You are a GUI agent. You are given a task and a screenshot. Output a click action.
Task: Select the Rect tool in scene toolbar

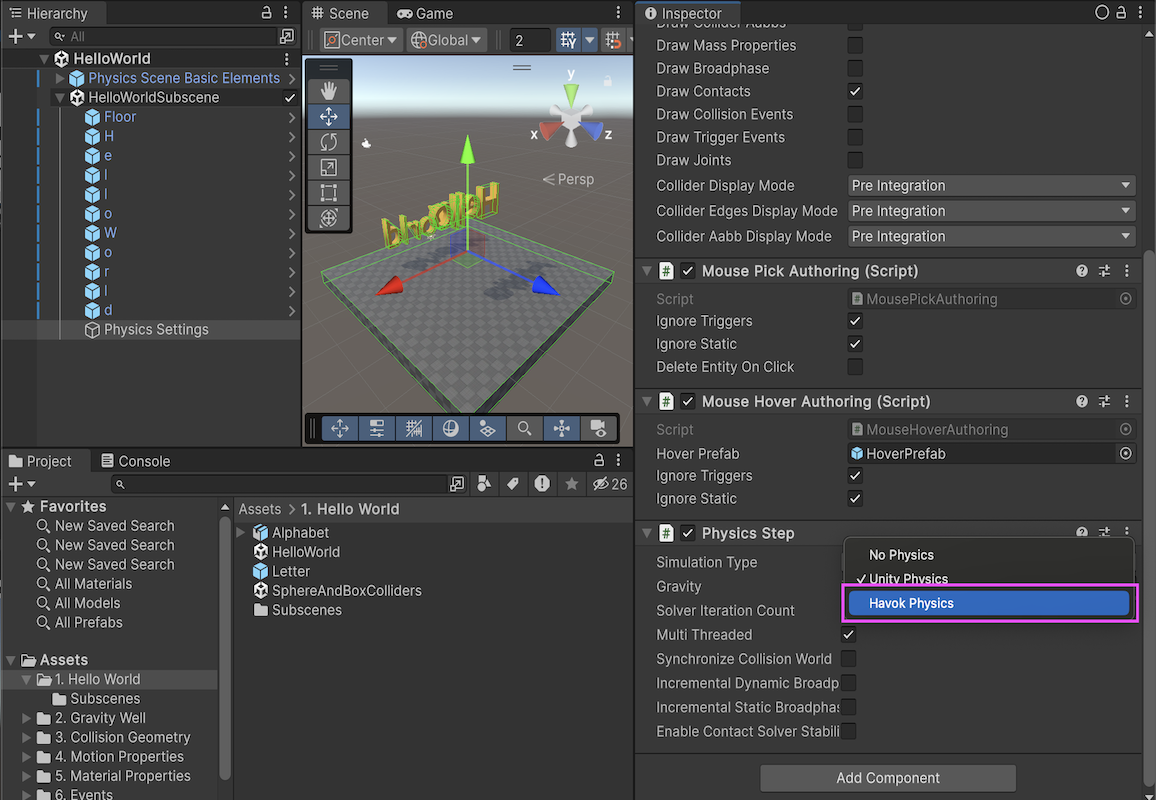328,193
